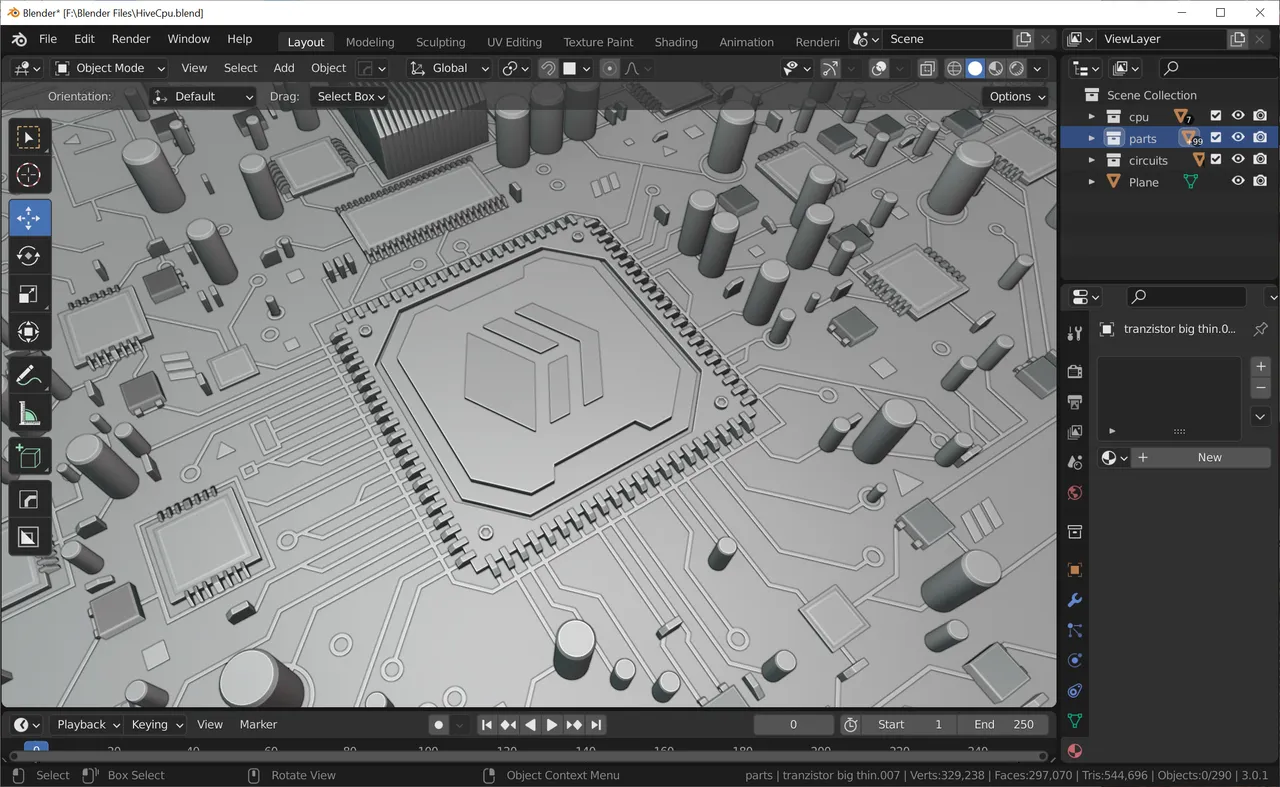Open the Scene properties tab
The width and height of the screenshot is (1280, 787).
click(1075, 462)
